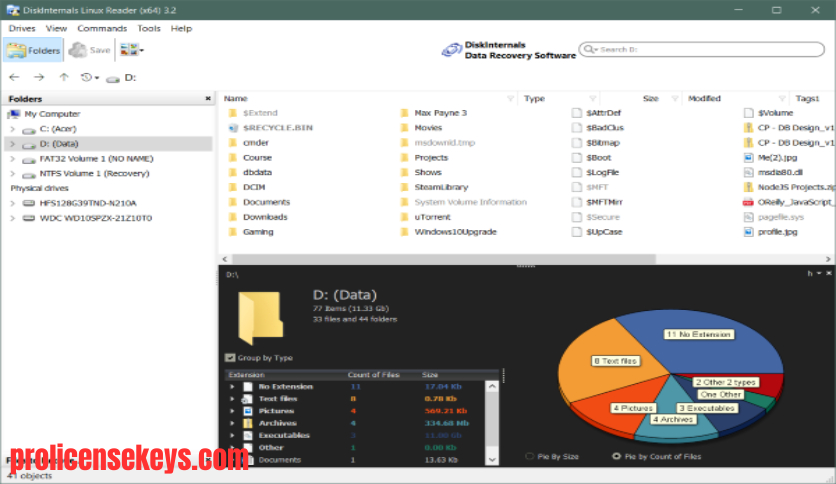Expand NTFS Volume 1 (Recovery) node

point(12,174)
